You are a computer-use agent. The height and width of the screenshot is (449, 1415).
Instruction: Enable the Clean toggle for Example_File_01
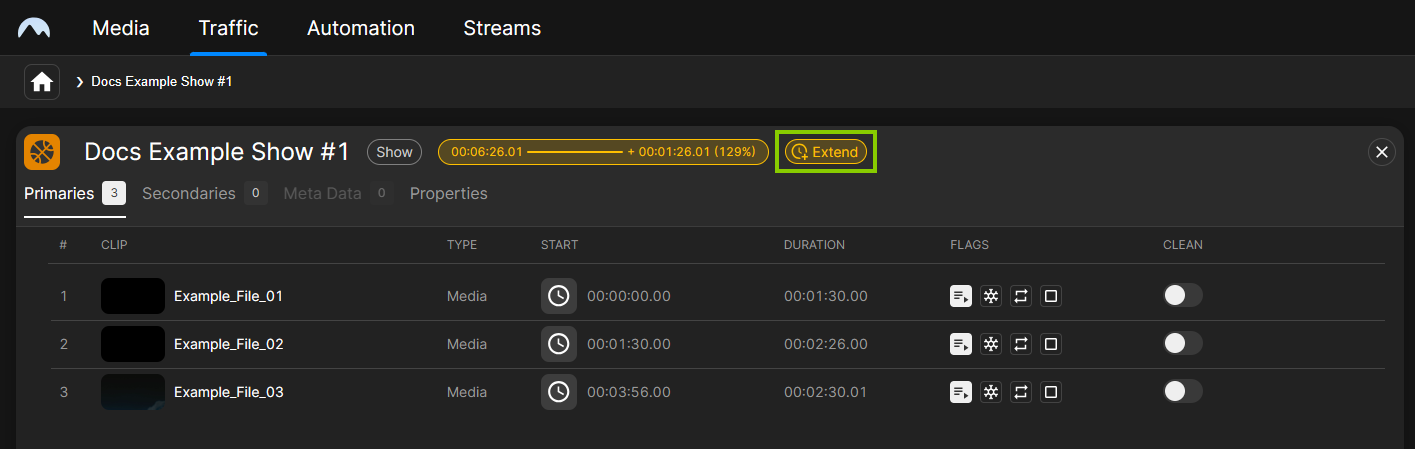click(1182, 296)
